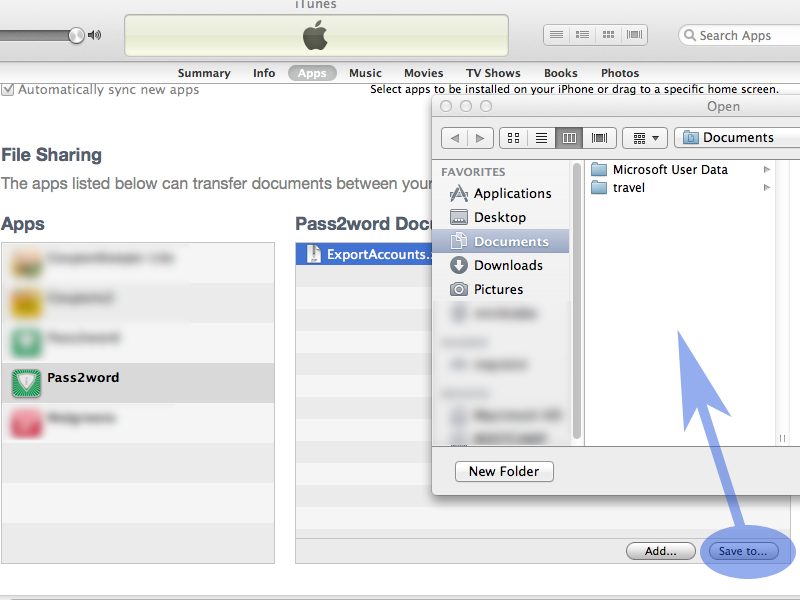Click the Save to... button
This screenshot has width=800, height=600.
[743, 551]
